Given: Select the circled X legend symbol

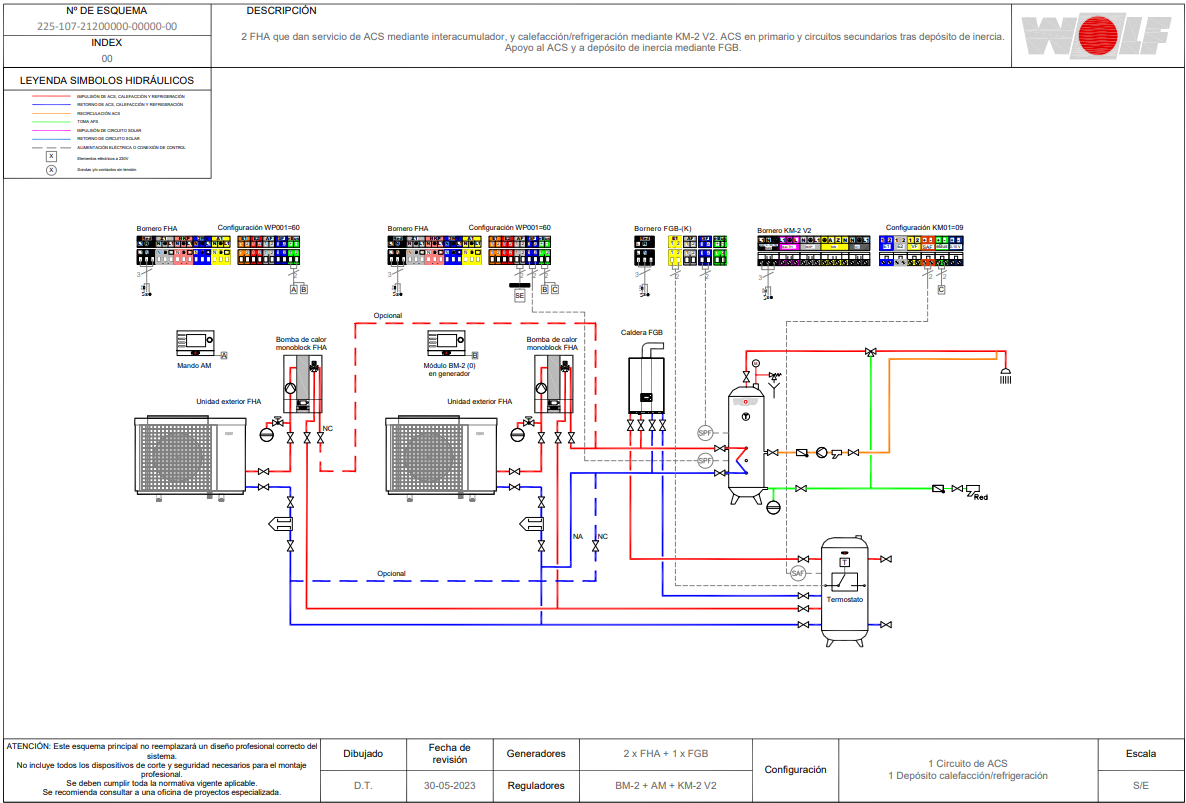Looking at the screenshot, I should point(51,170).
